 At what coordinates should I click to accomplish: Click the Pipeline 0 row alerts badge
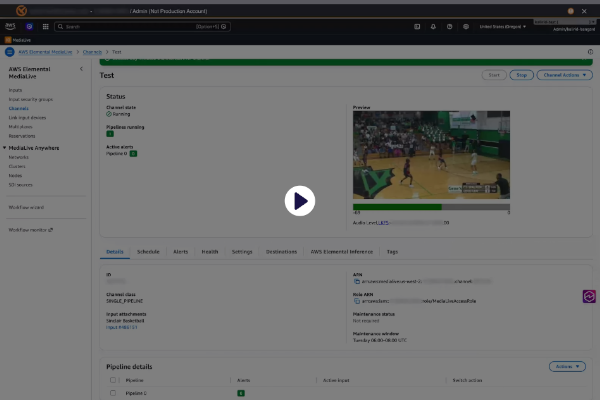click(241, 393)
